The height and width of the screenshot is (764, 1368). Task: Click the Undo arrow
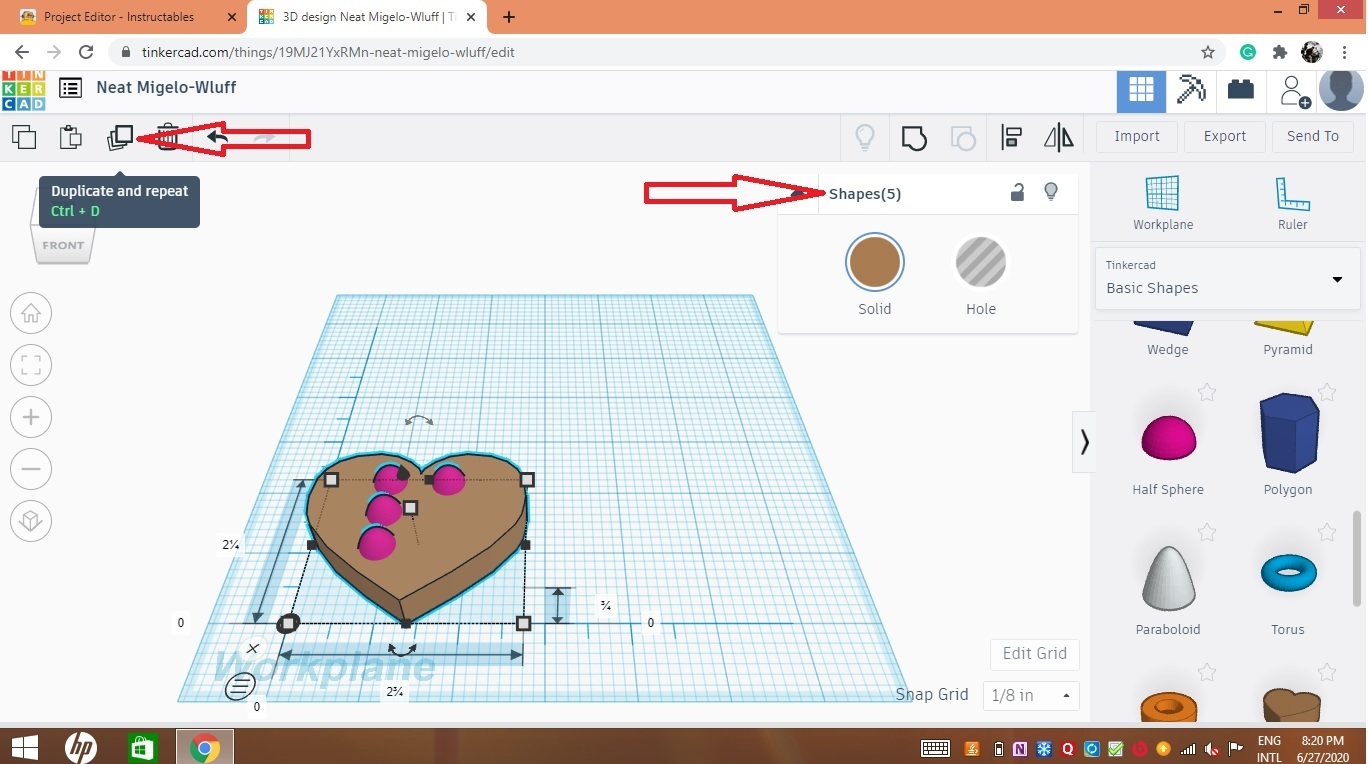click(x=216, y=137)
